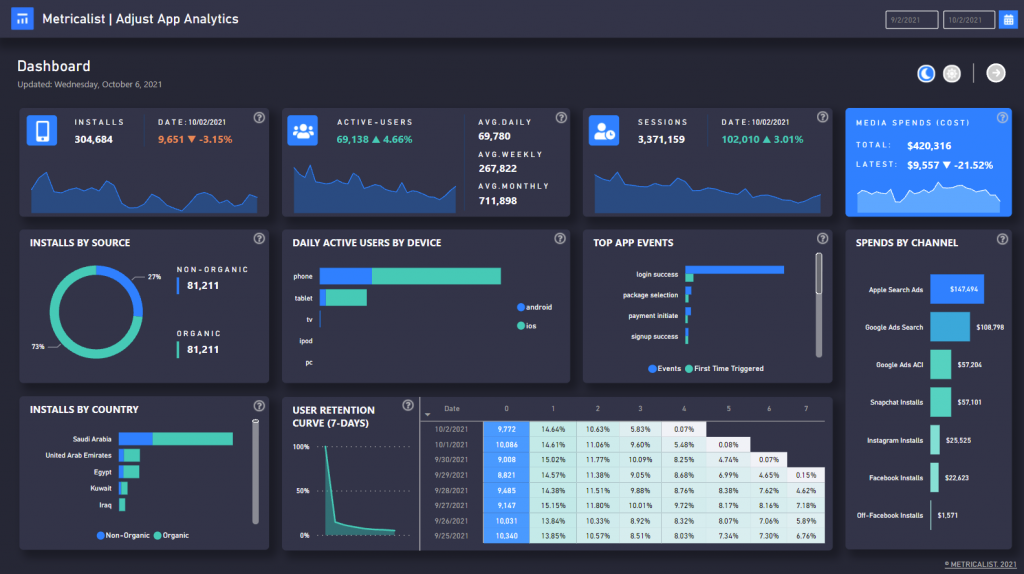Screen dimensions: 1024x574
Task: Show help for Installs by Source
Action: tap(259, 239)
